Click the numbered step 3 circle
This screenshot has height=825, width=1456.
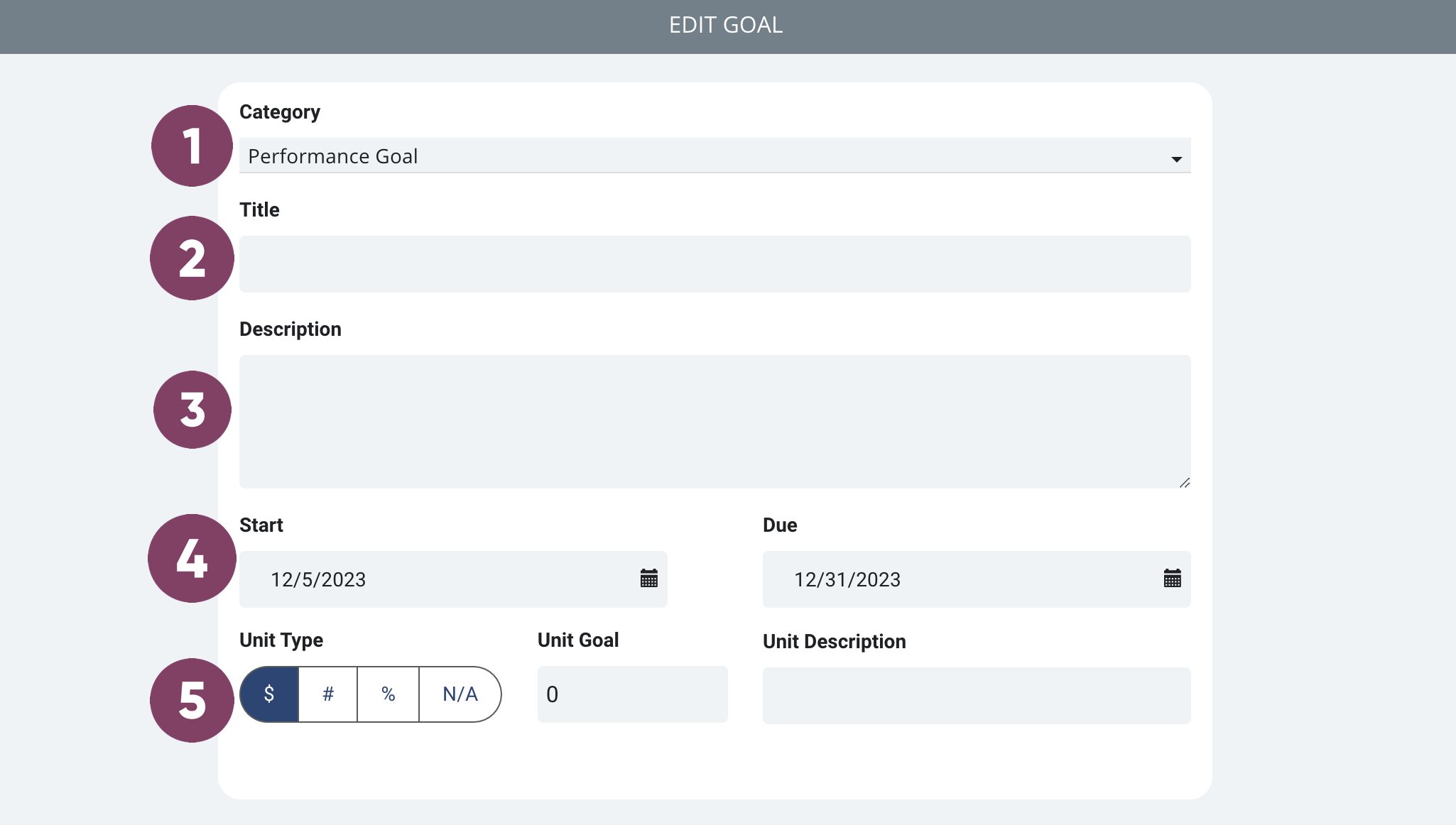tap(192, 410)
